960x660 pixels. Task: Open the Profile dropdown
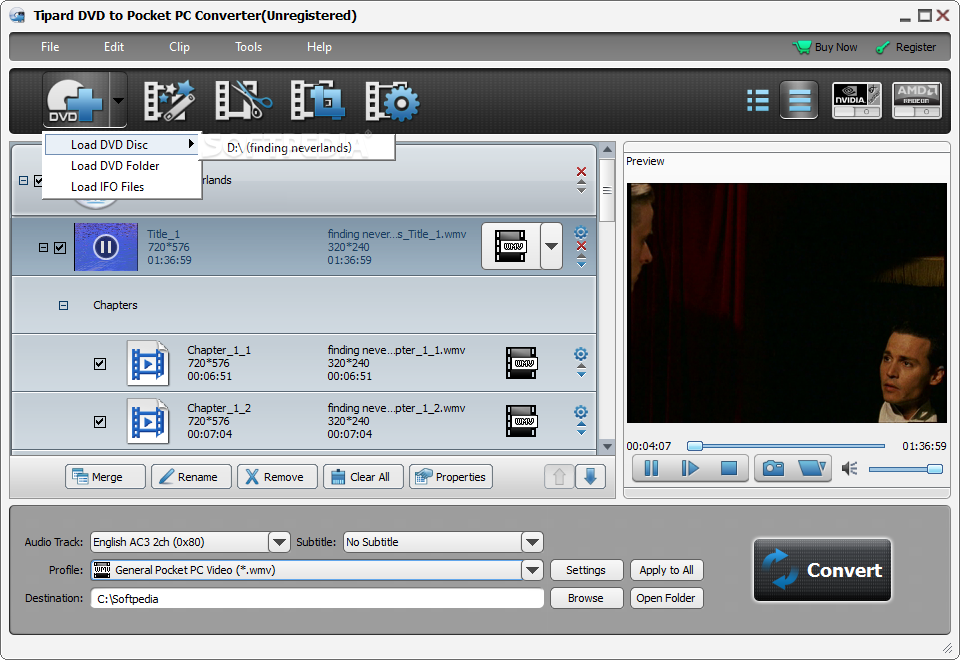pyautogui.click(x=532, y=570)
